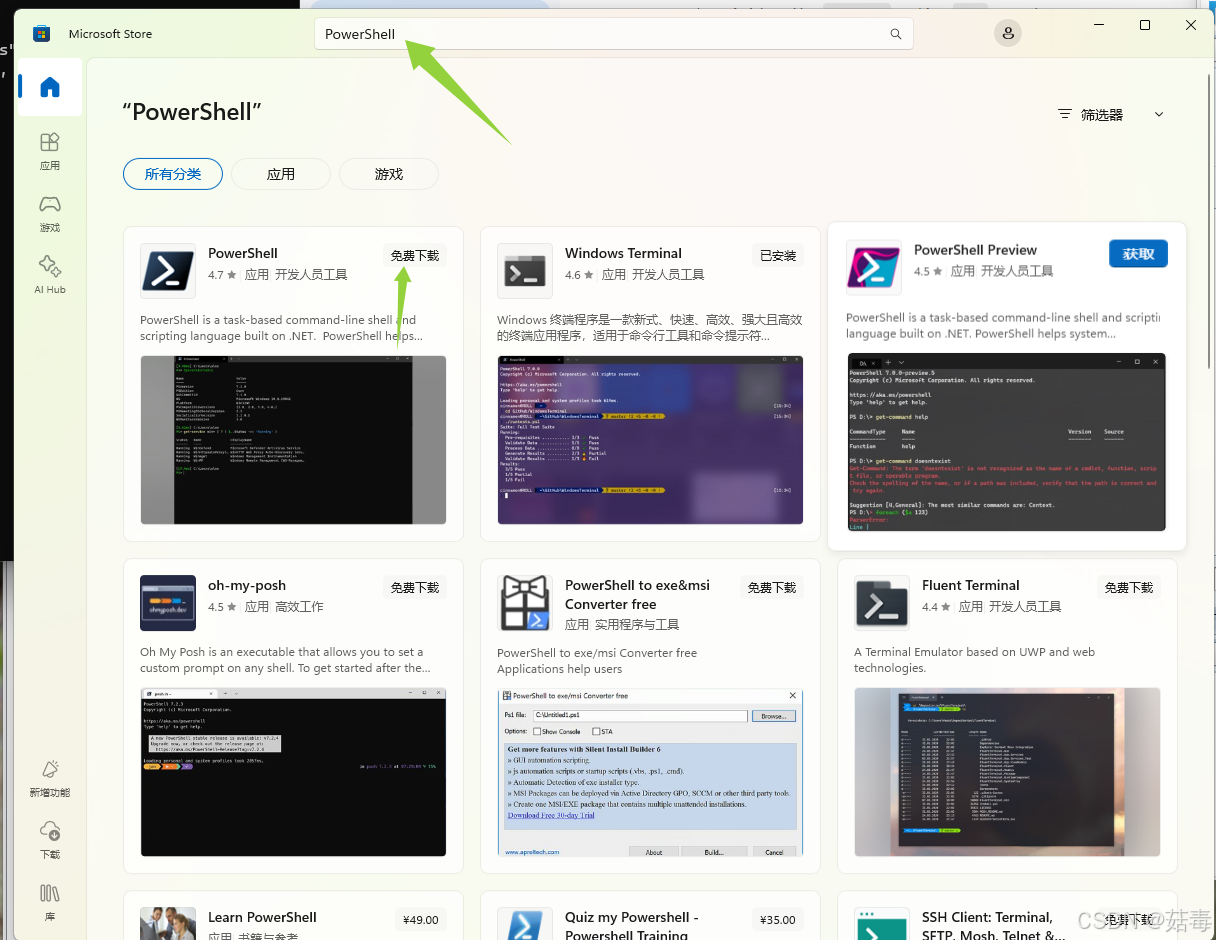The width and height of the screenshot is (1216, 940).
Task: Select the 应用 filter tab
Action: click(x=281, y=174)
